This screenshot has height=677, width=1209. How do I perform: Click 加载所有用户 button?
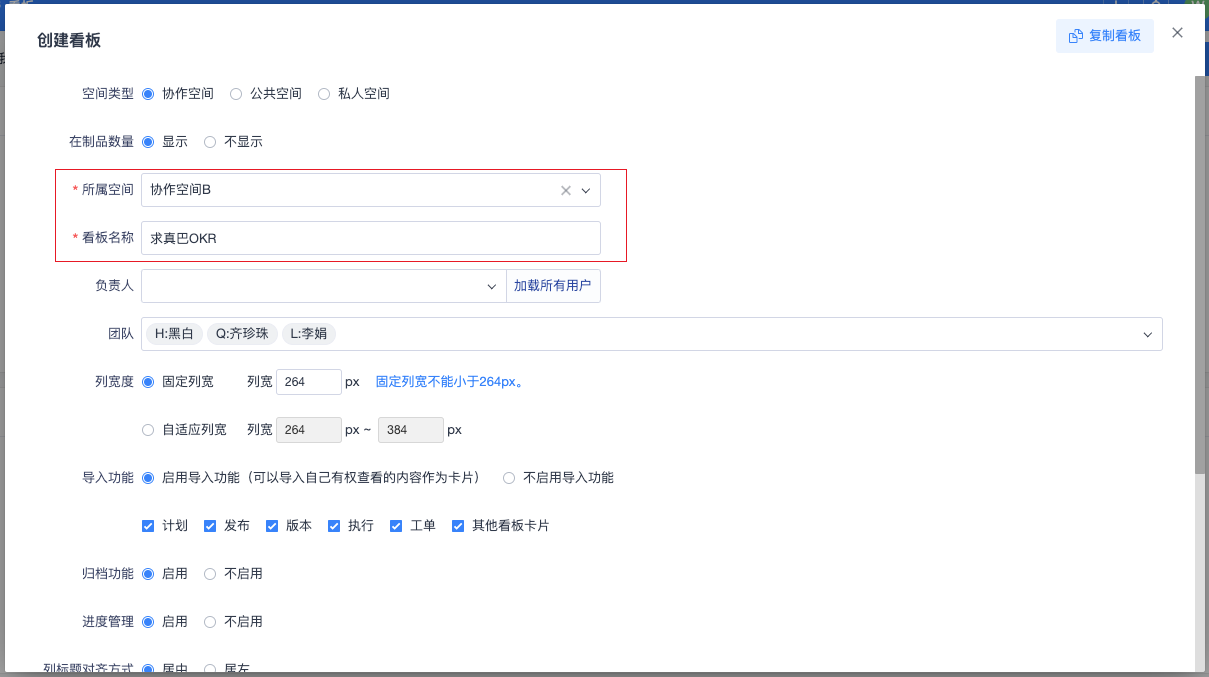click(x=552, y=286)
